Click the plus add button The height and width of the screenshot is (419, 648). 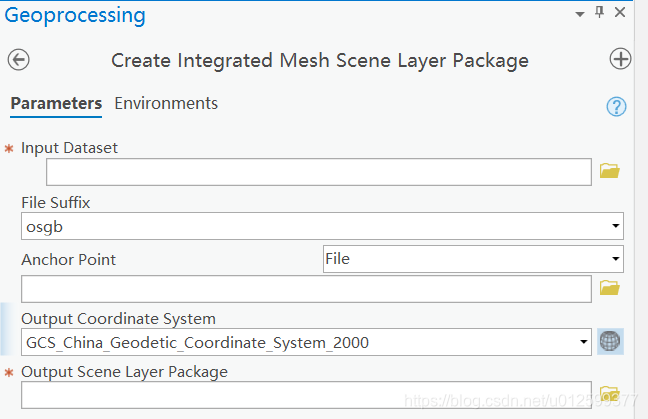coord(620,60)
